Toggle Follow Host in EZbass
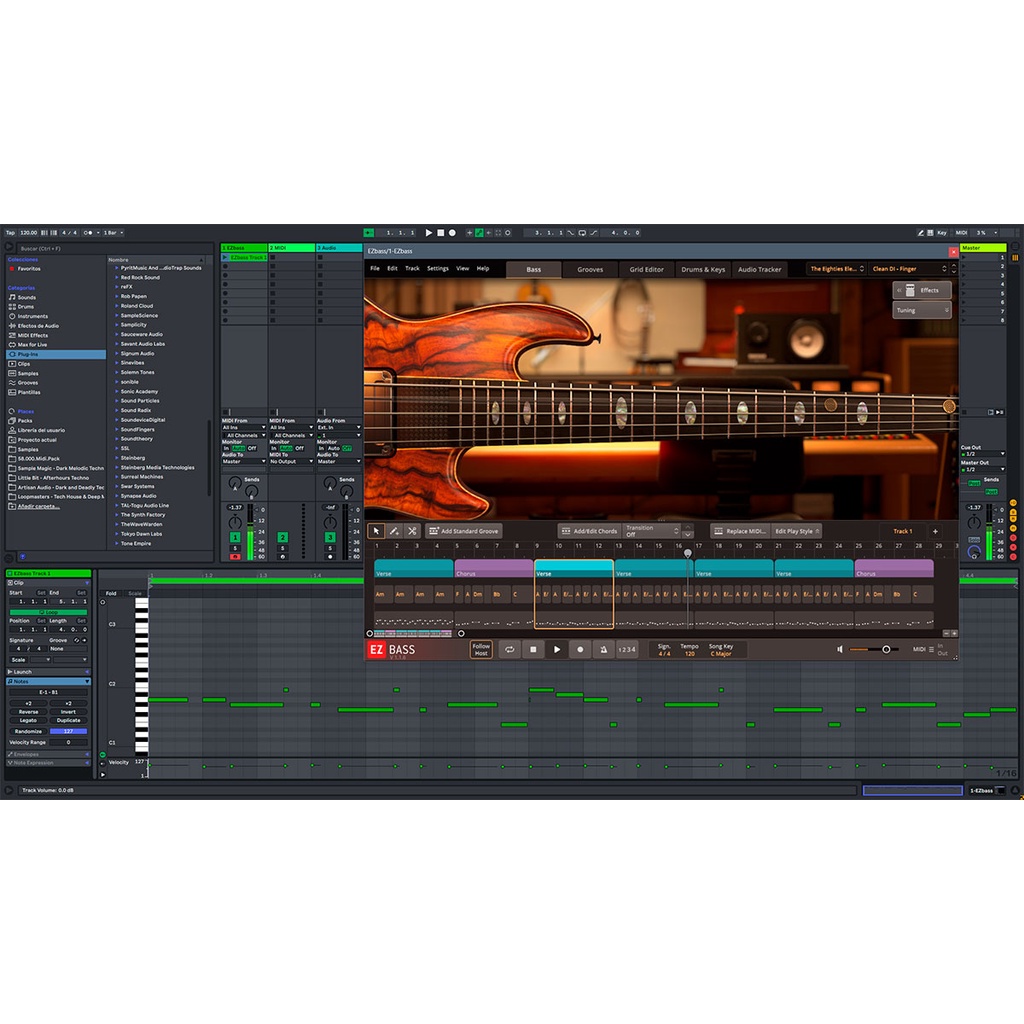The image size is (1024, 1024). point(481,650)
